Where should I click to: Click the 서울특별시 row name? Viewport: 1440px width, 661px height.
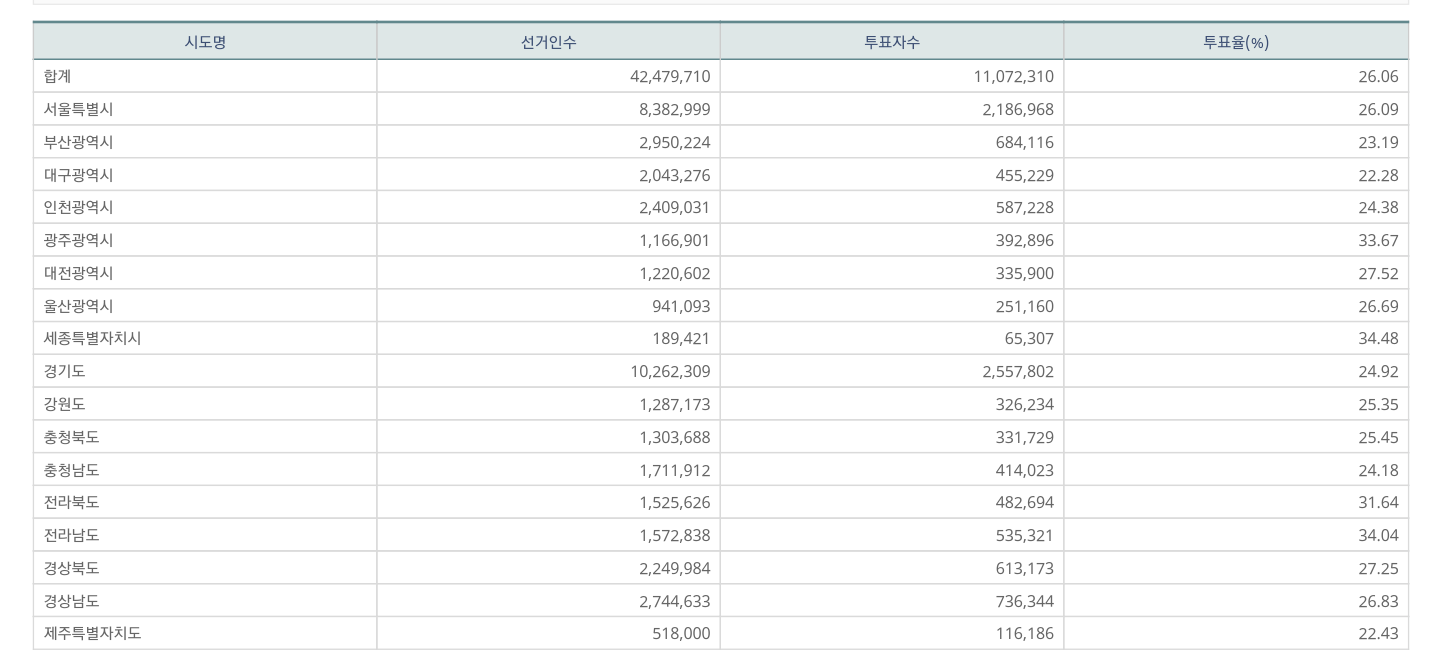pos(78,109)
